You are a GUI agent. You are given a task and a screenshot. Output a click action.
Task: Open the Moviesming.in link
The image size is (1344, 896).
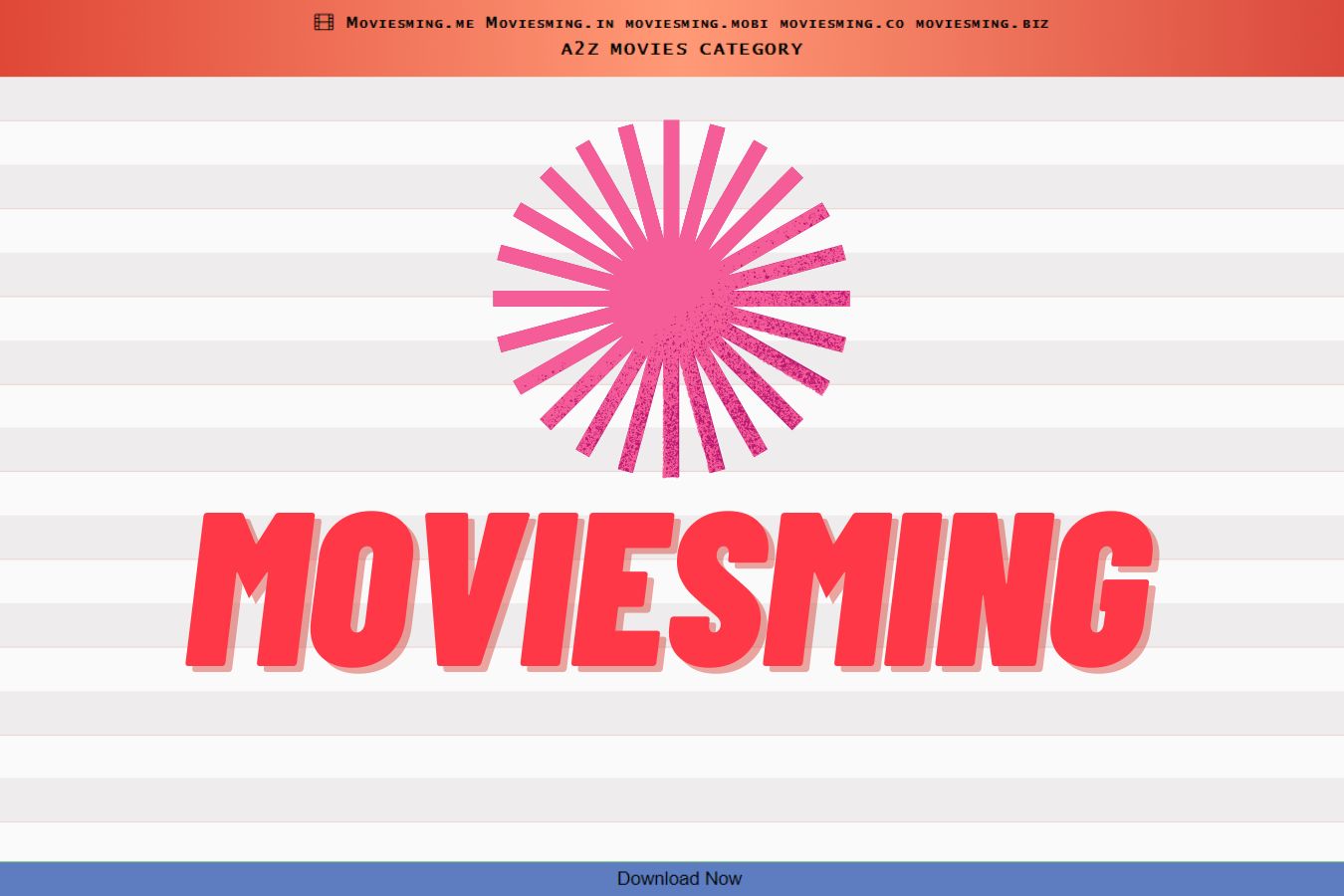coord(550,22)
